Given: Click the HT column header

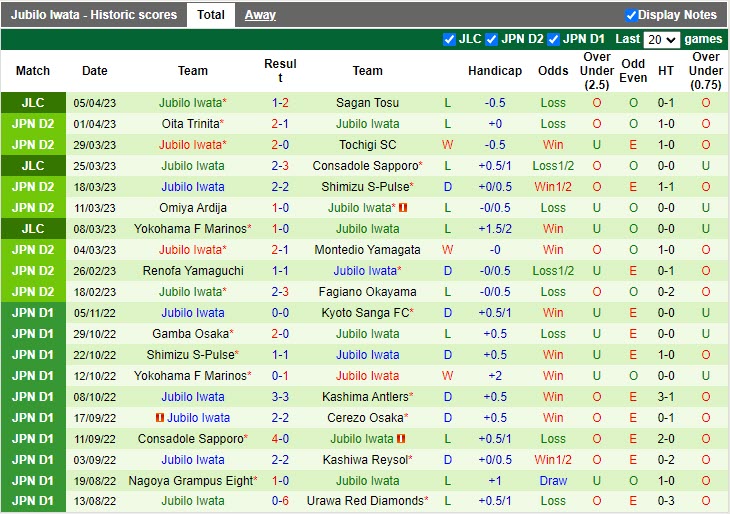Looking at the screenshot, I should click(666, 71).
